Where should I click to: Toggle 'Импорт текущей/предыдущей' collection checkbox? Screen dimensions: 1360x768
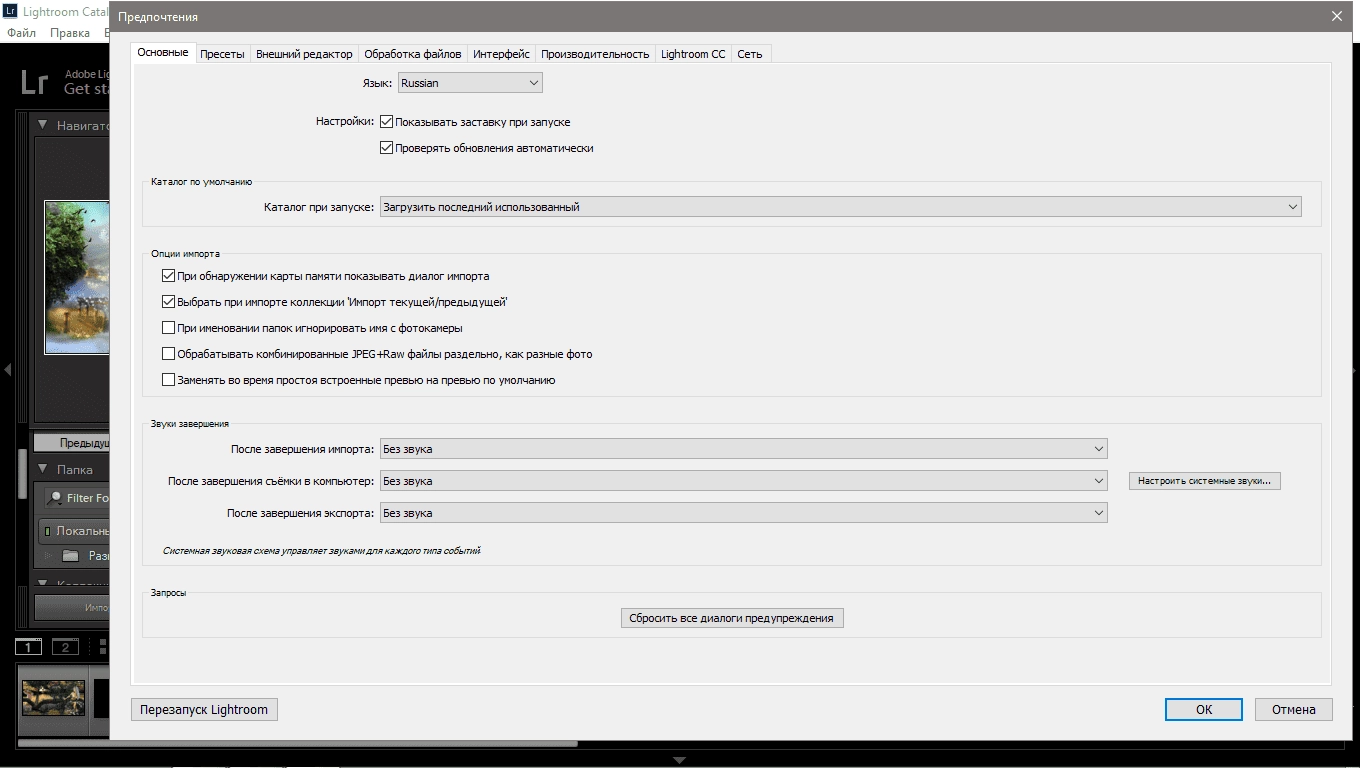tap(168, 302)
